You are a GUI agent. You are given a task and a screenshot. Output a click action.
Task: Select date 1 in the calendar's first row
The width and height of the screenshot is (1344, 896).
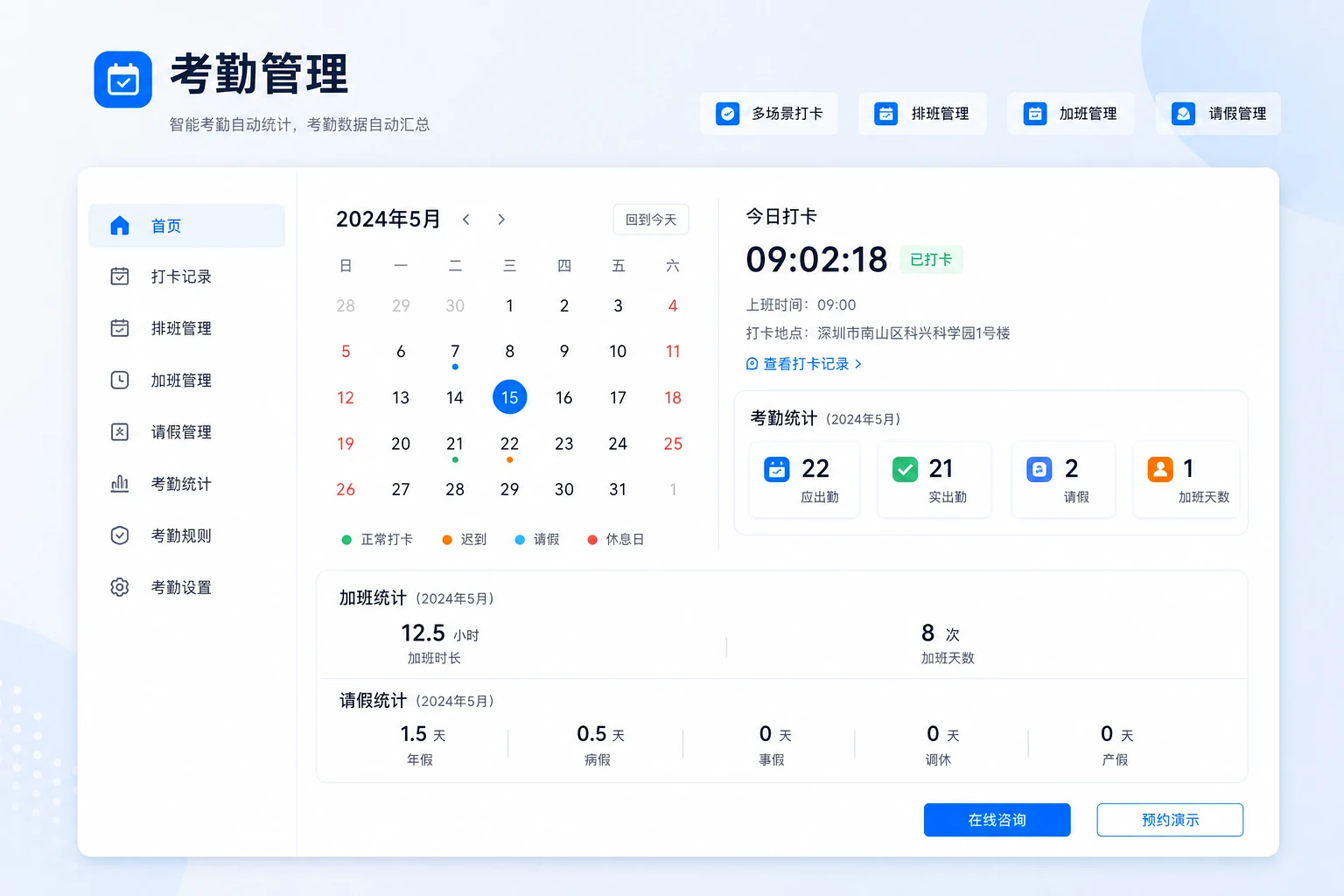tap(509, 306)
